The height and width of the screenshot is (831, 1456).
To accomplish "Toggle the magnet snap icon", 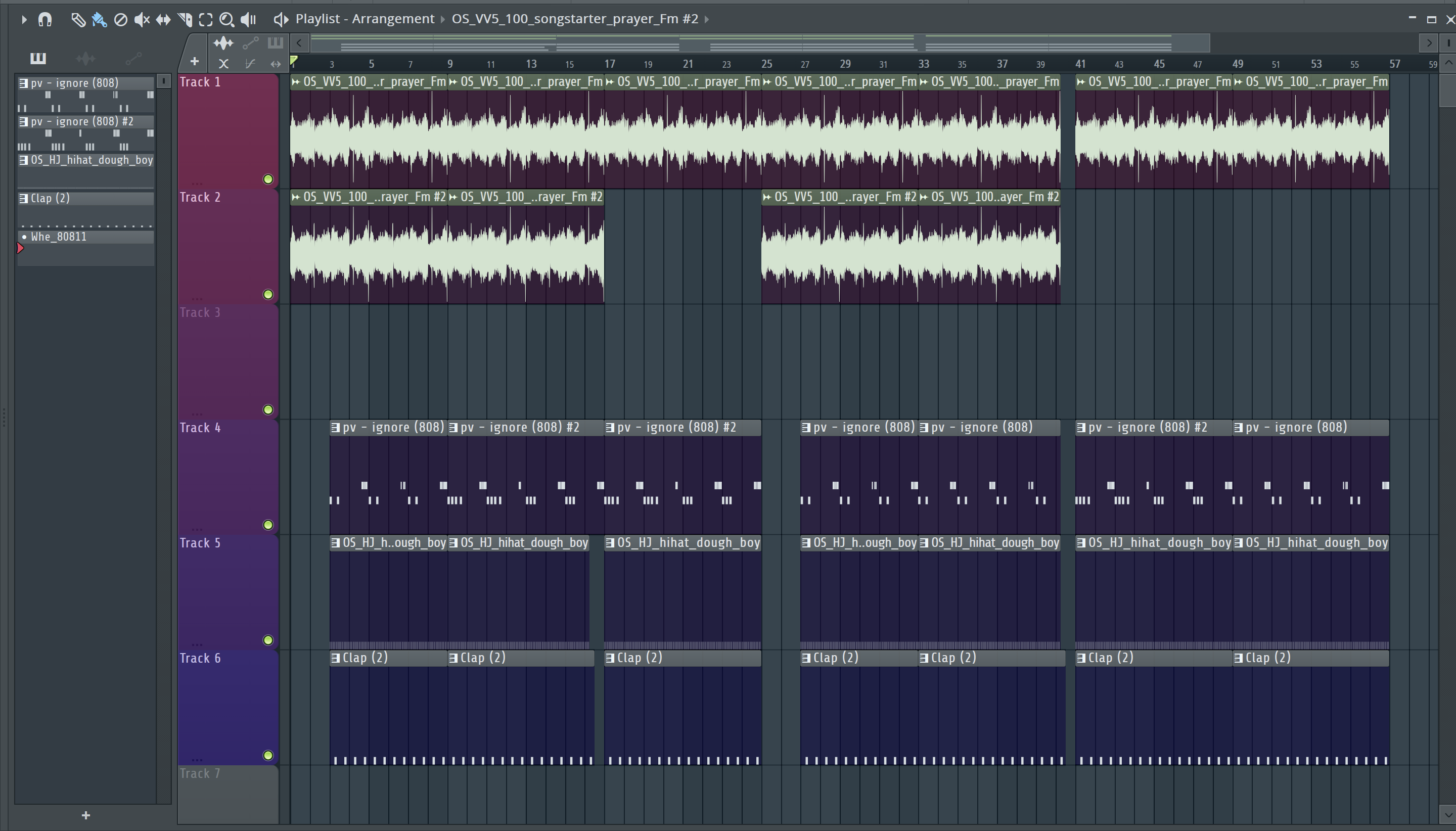I will 45,19.
